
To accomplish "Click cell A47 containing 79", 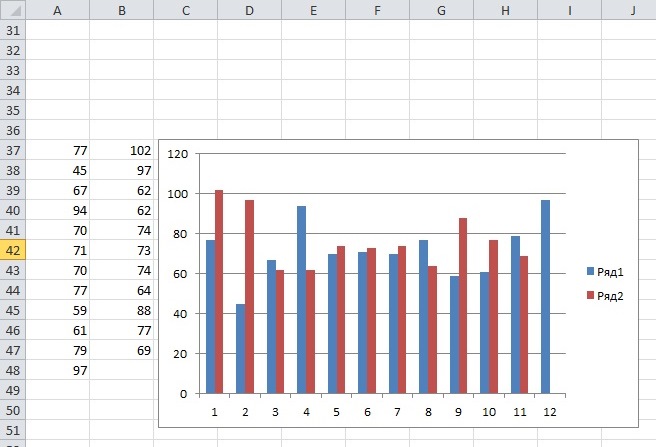I will click(x=58, y=350).
